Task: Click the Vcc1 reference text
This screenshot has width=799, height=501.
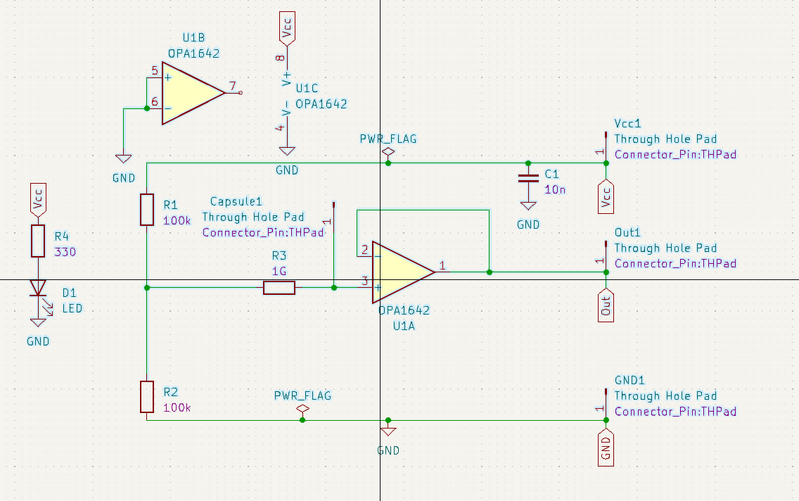Action: point(627,124)
